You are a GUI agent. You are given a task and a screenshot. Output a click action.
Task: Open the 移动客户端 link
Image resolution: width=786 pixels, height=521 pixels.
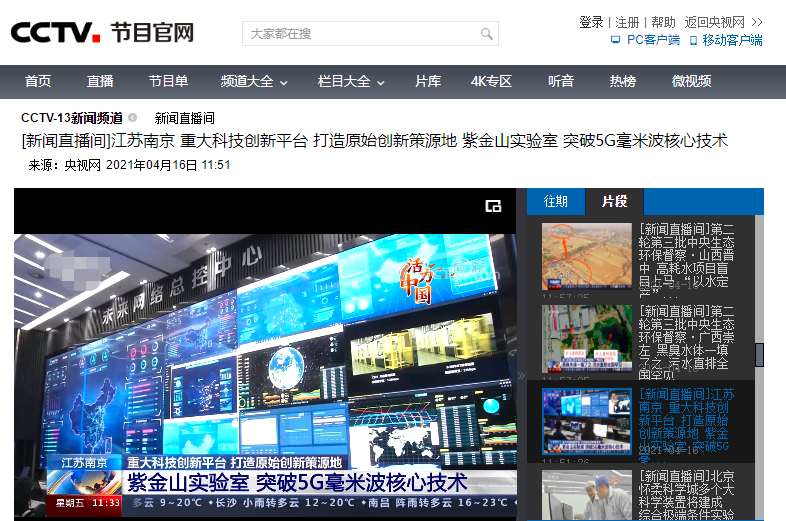pos(732,40)
